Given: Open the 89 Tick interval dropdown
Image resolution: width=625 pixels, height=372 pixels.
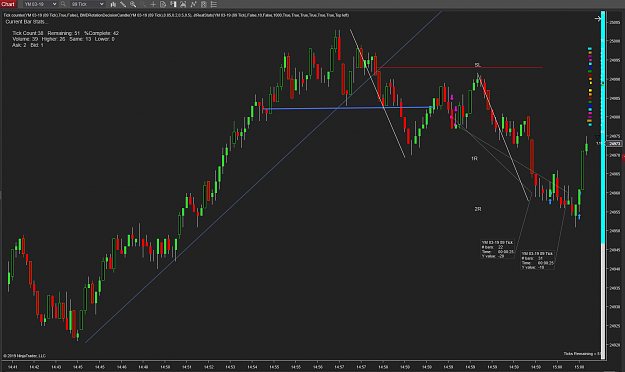Looking at the screenshot, I should point(87,4).
